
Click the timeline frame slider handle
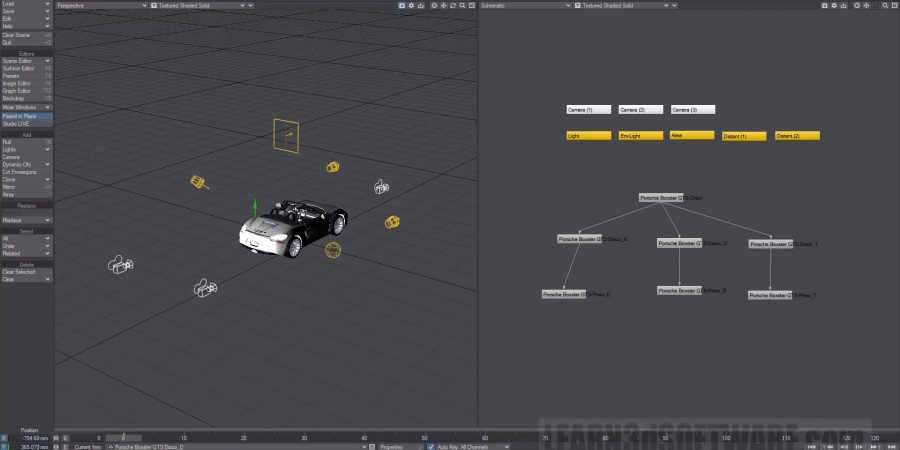[123, 437]
